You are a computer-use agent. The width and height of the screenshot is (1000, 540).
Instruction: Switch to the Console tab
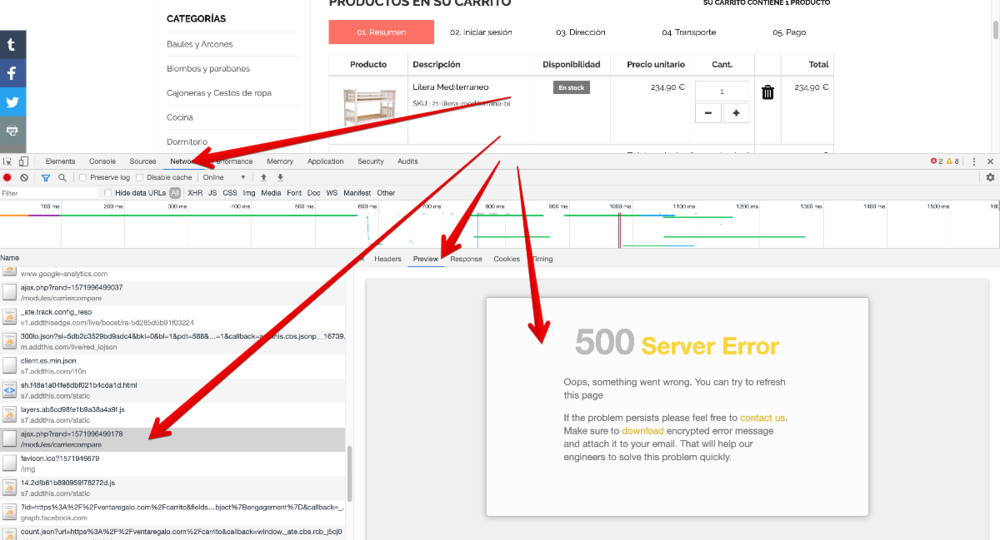click(102, 161)
